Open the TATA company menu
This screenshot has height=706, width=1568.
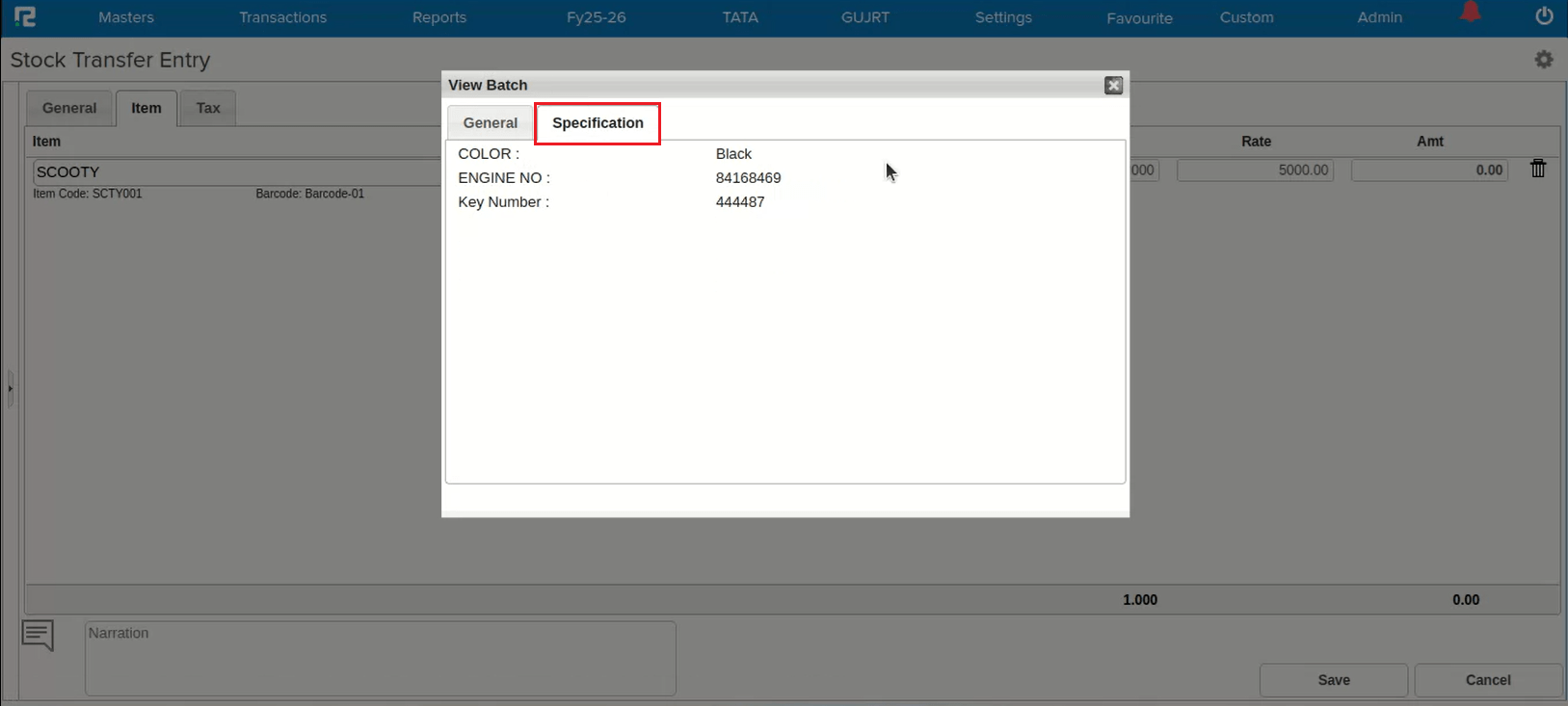click(740, 17)
